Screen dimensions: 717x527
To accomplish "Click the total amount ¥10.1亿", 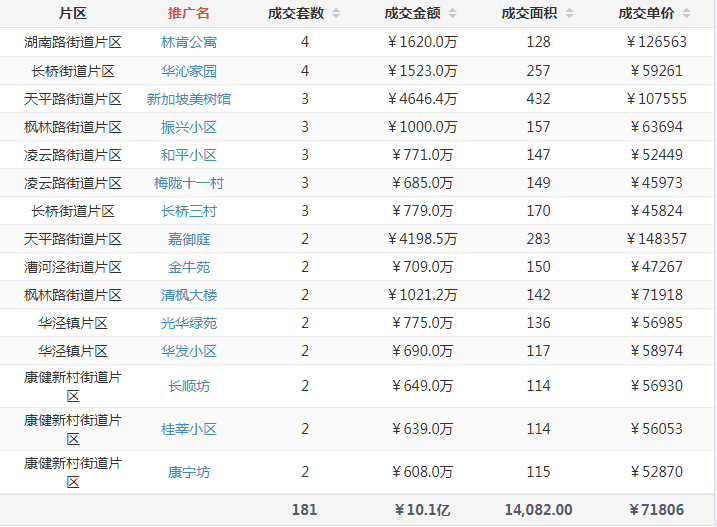I will tap(422, 510).
